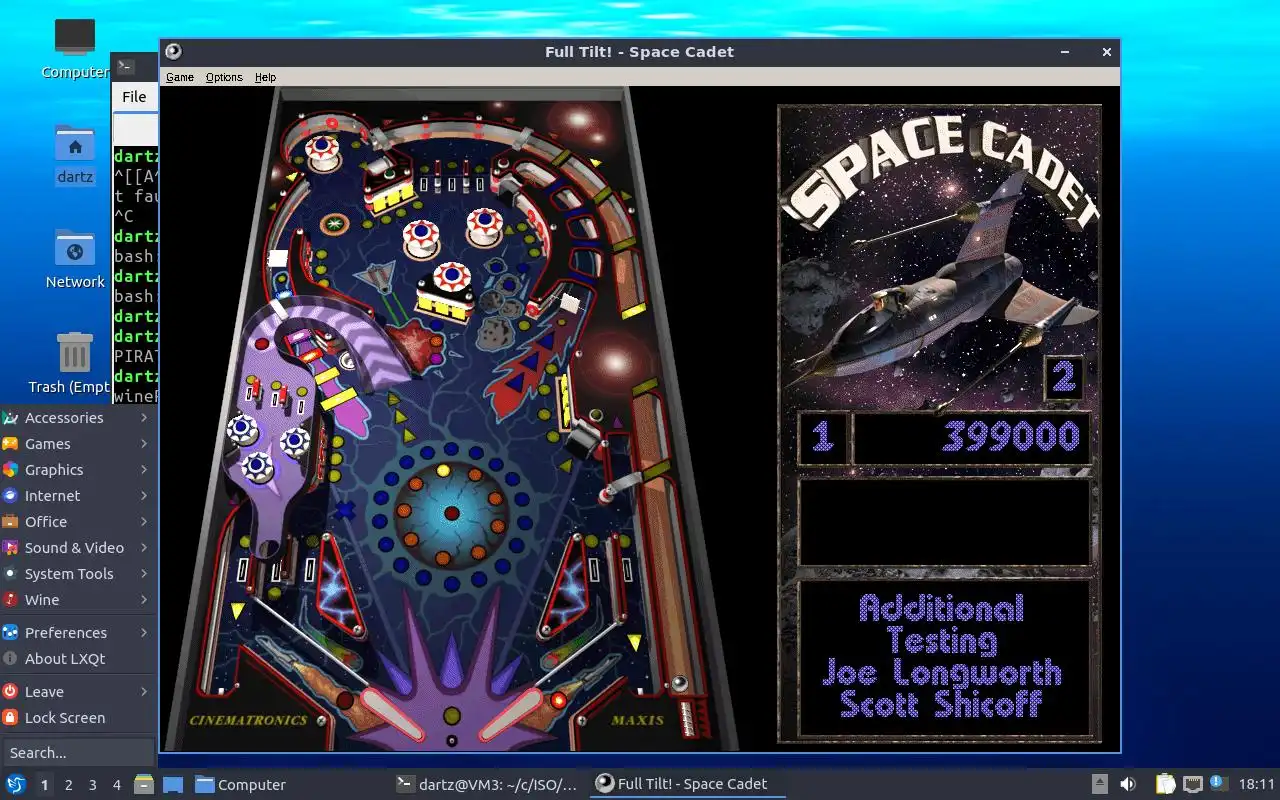Click the removable media eject tray icon

pos(1099,785)
